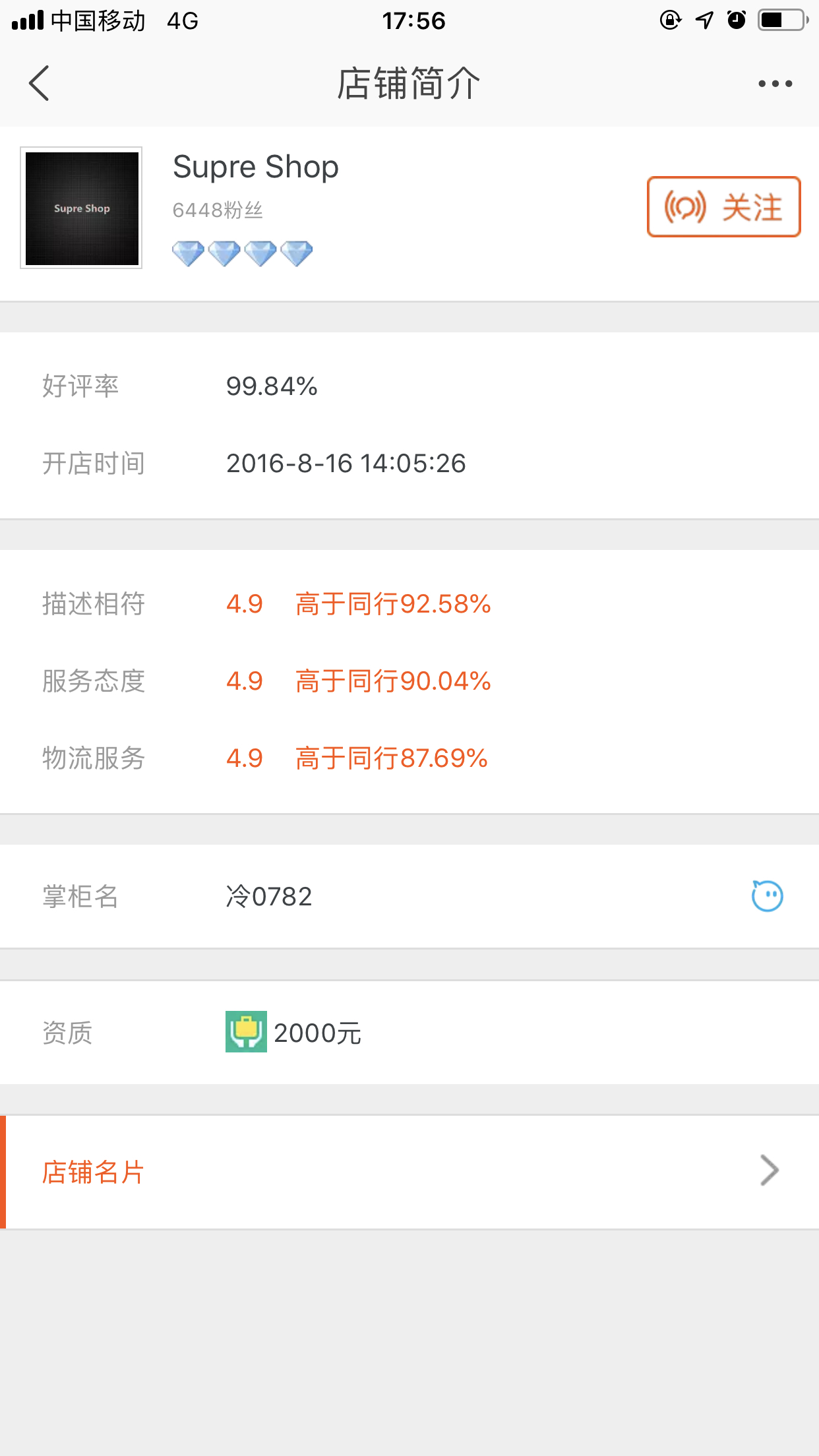The image size is (819, 1456).
Task: Tap the alarm clock status icon
Action: (737, 20)
